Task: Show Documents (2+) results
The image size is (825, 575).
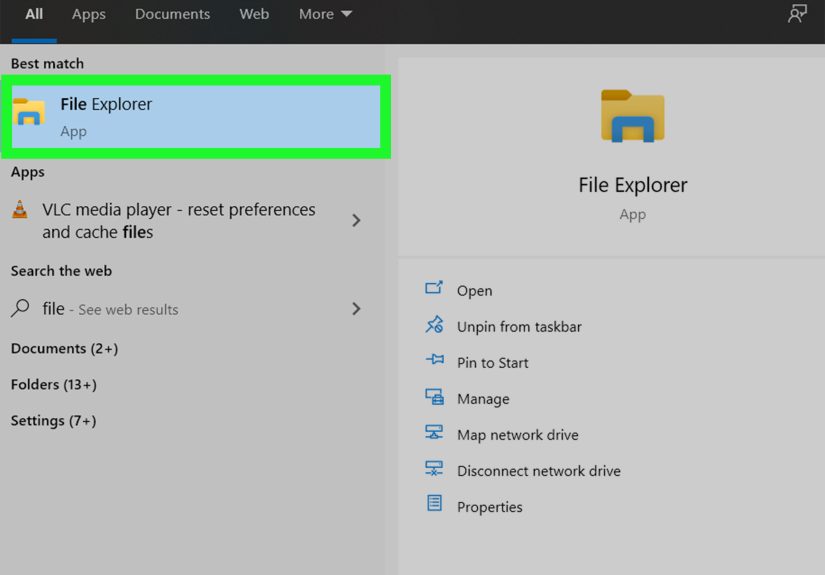Action: [x=65, y=348]
